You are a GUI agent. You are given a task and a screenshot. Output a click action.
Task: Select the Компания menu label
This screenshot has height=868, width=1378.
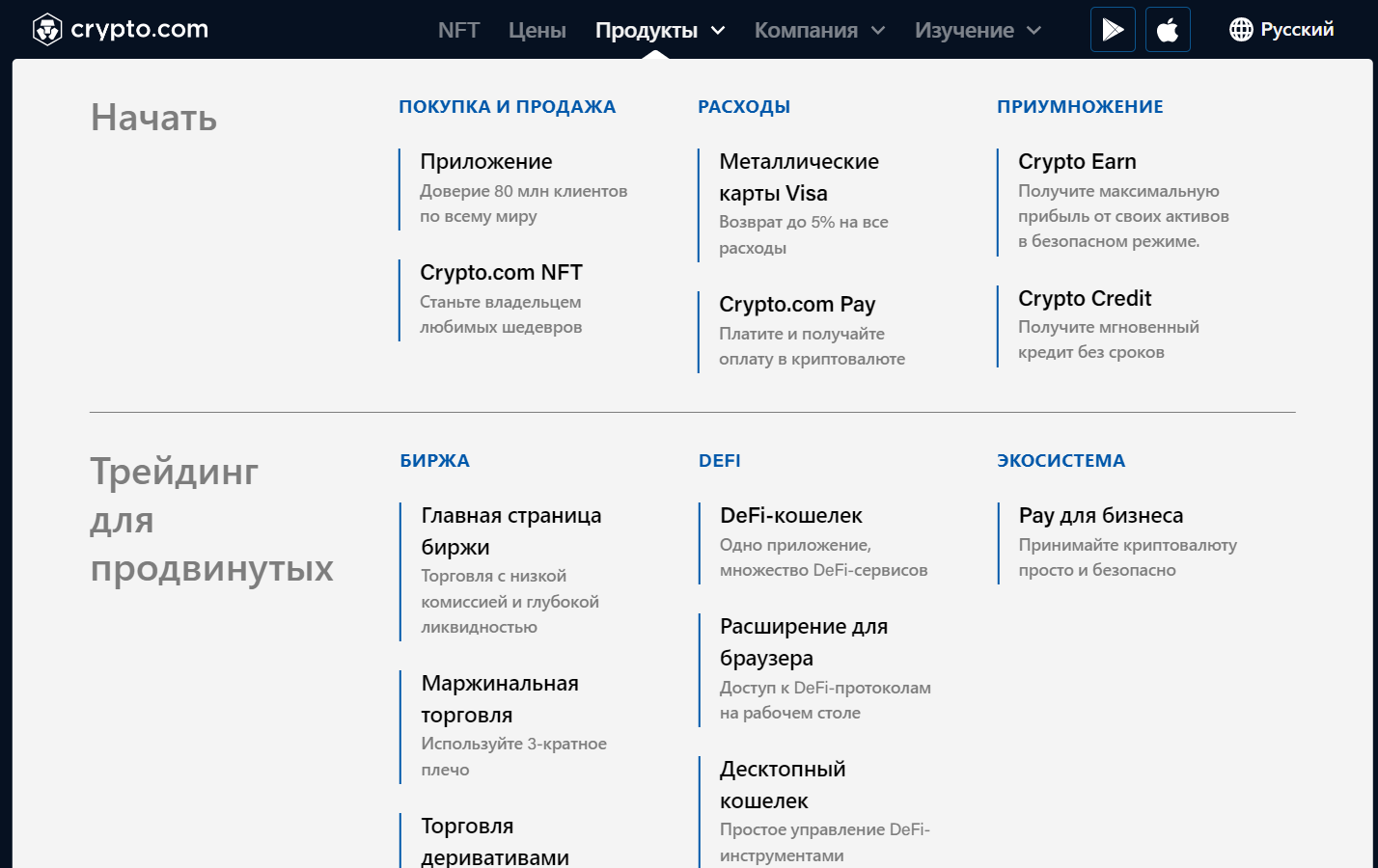(806, 30)
